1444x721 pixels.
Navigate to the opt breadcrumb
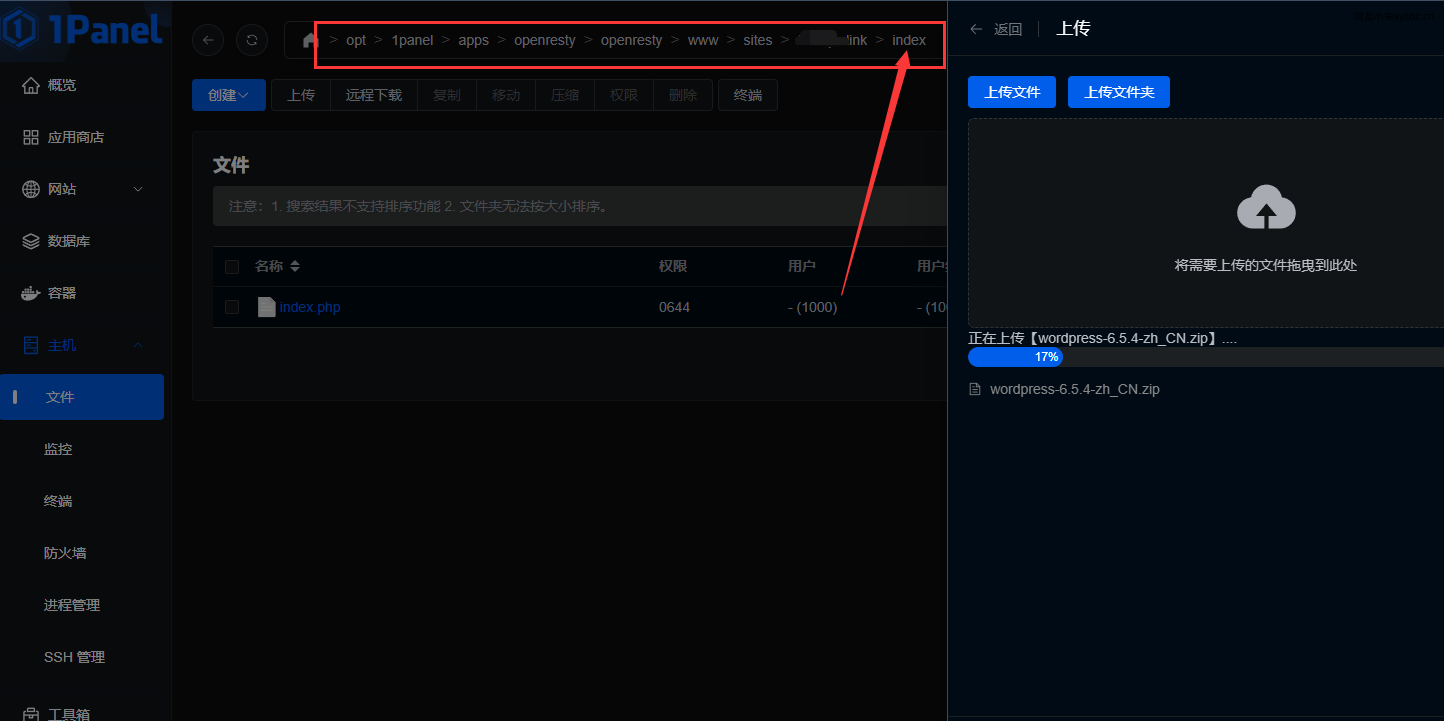pos(356,40)
